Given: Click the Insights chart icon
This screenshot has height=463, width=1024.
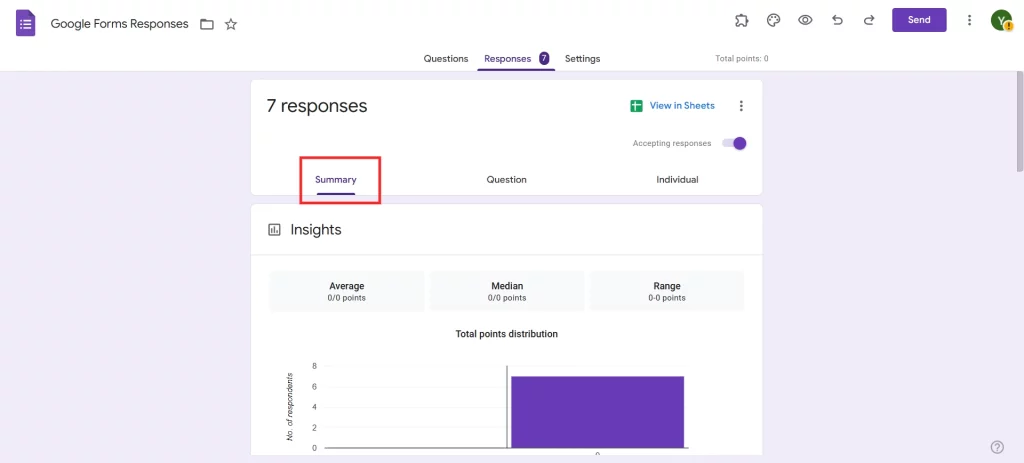Looking at the screenshot, I should pyautogui.click(x=274, y=230).
